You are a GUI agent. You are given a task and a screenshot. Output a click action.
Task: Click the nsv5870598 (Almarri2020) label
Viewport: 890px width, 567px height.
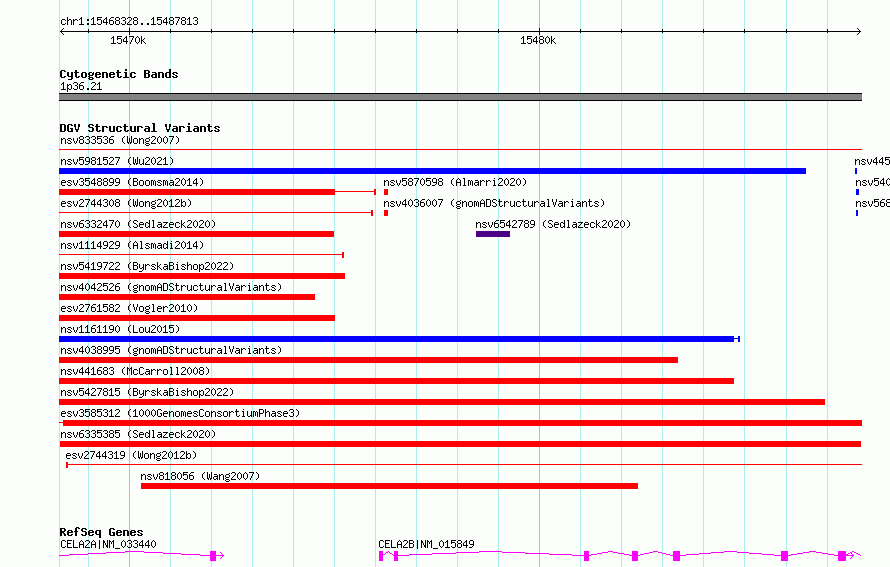[x=455, y=182]
